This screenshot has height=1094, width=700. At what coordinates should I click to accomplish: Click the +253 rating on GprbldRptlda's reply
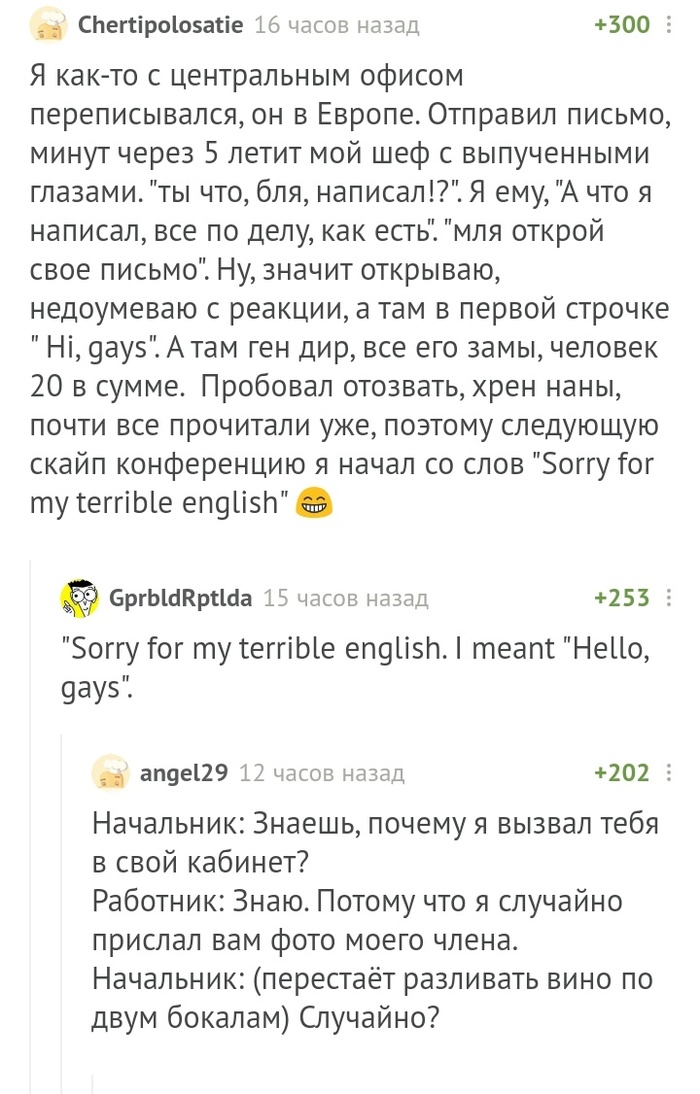click(x=622, y=599)
